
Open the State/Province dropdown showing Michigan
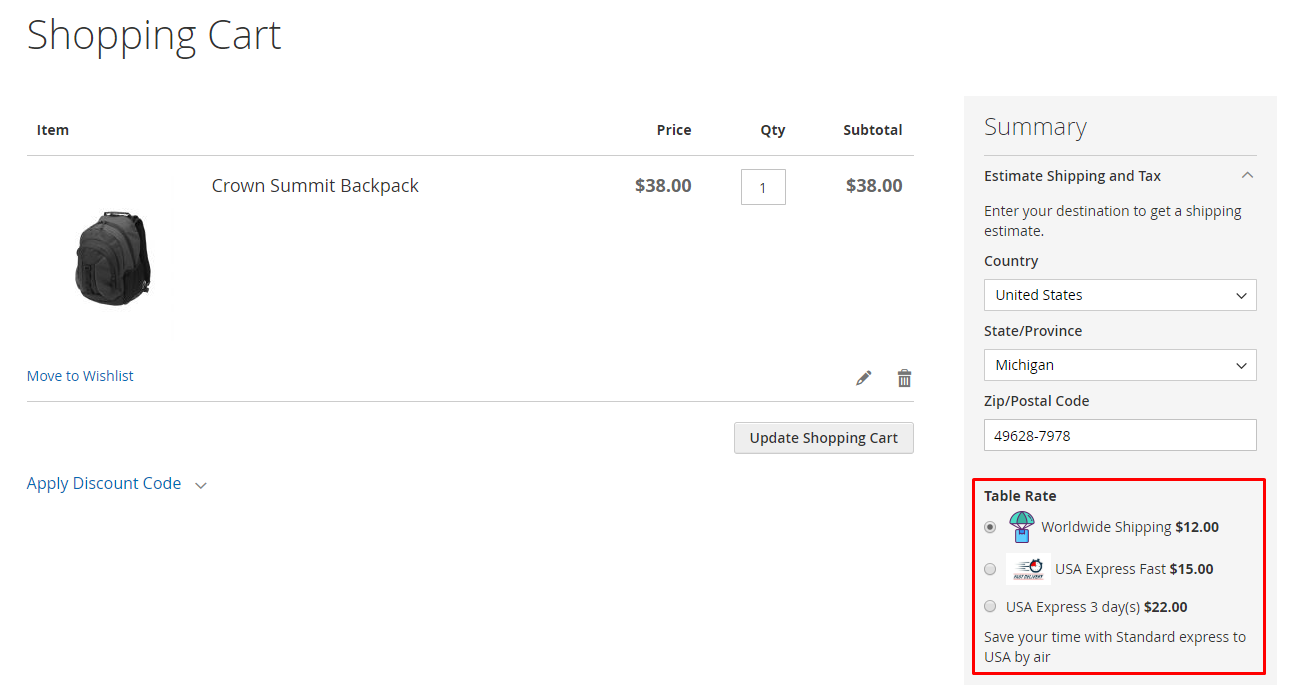click(x=1120, y=365)
